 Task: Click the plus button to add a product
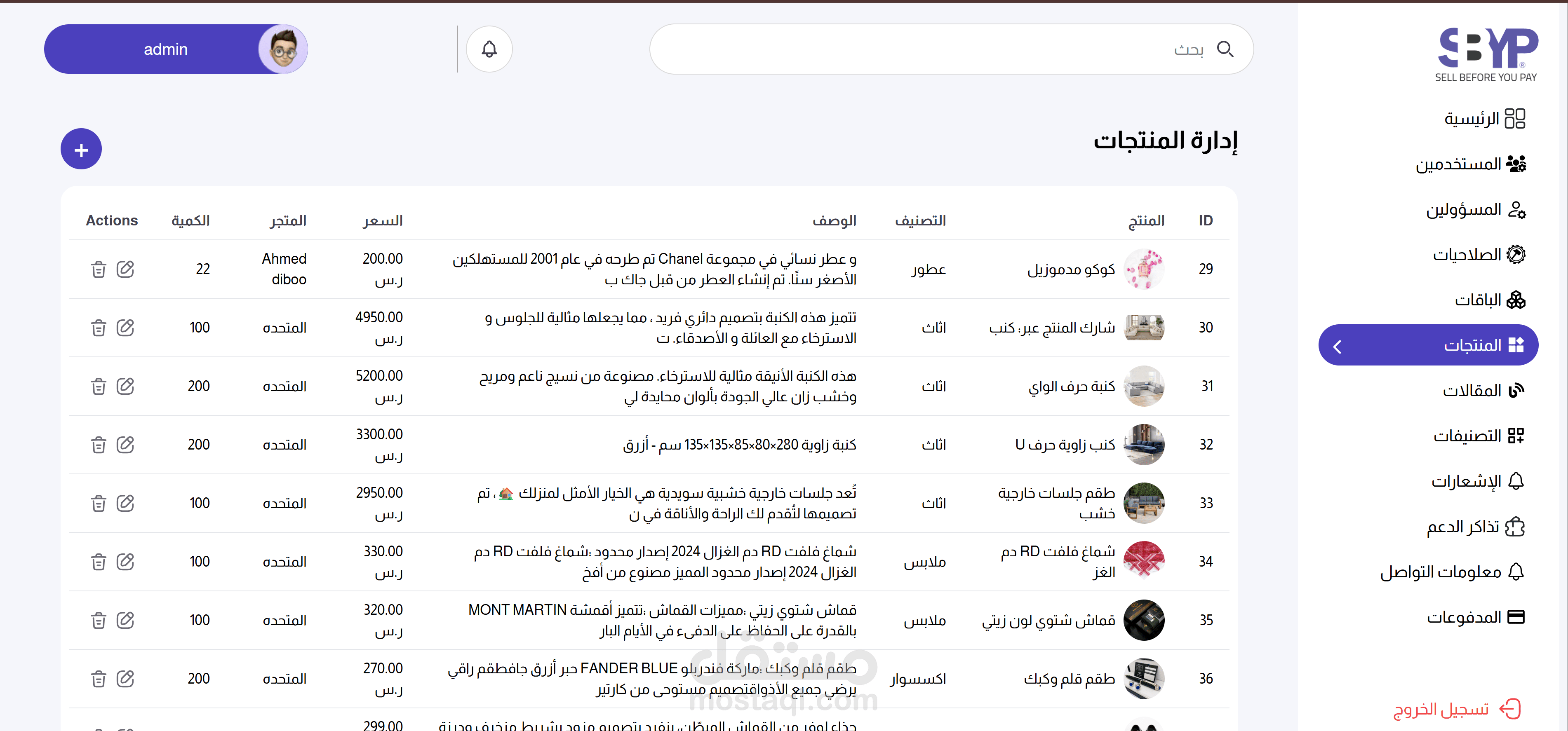81,149
